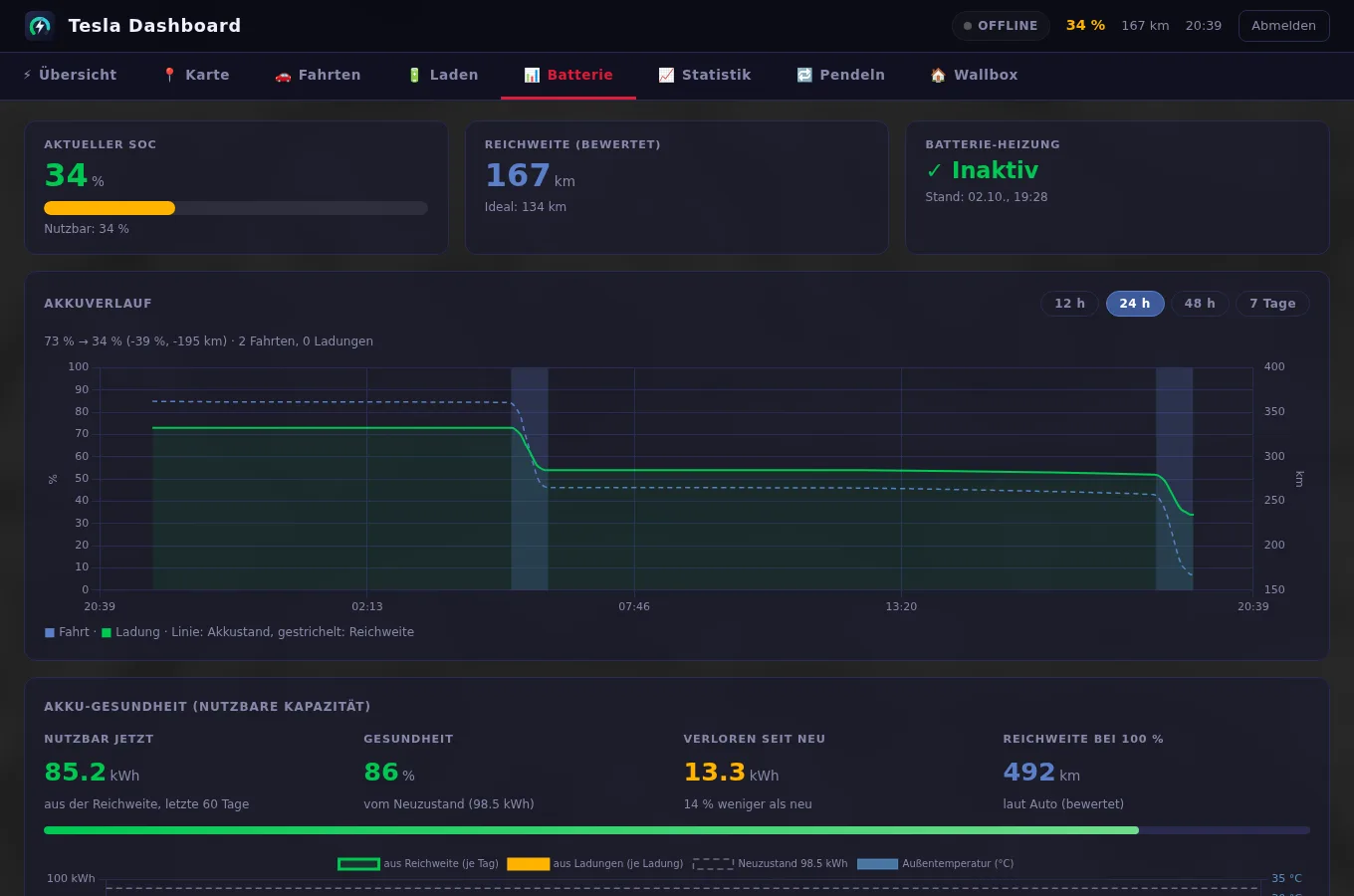This screenshot has width=1354, height=896.
Task: Click the "Nutzbar: 34 %" text
Action: click(87, 229)
